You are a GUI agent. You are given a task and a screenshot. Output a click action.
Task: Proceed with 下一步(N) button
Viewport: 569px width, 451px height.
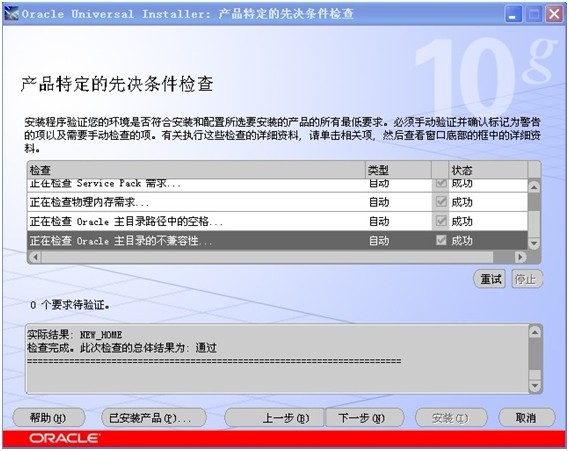(x=364, y=418)
